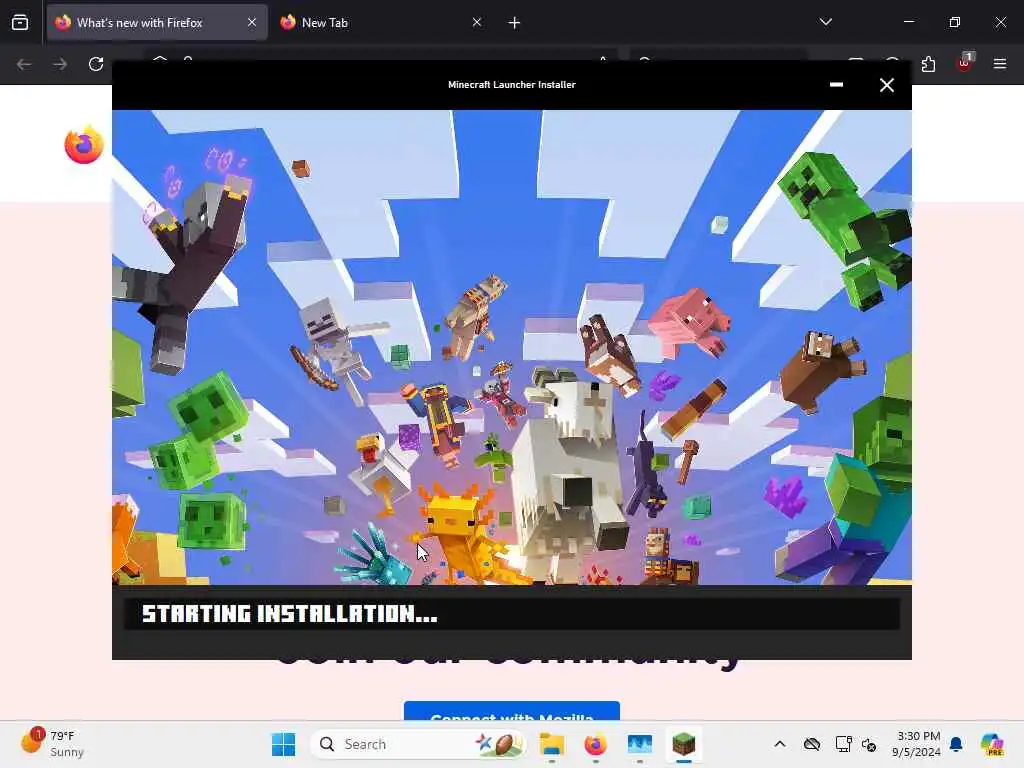The width and height of the screenshot is (1024, 768).
Task: Open the Windows Start menu
Action: 283,744
